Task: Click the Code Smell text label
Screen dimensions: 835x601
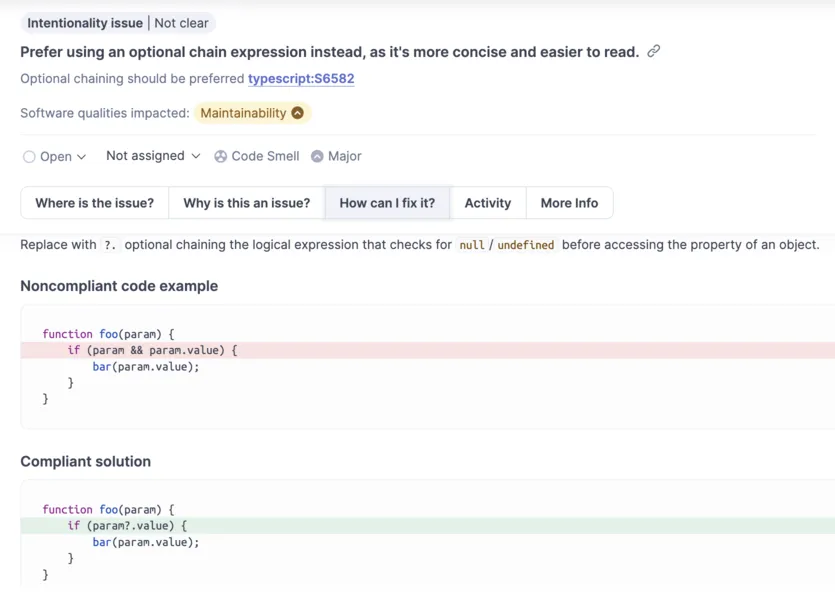Action: click(x=264, y=157)
